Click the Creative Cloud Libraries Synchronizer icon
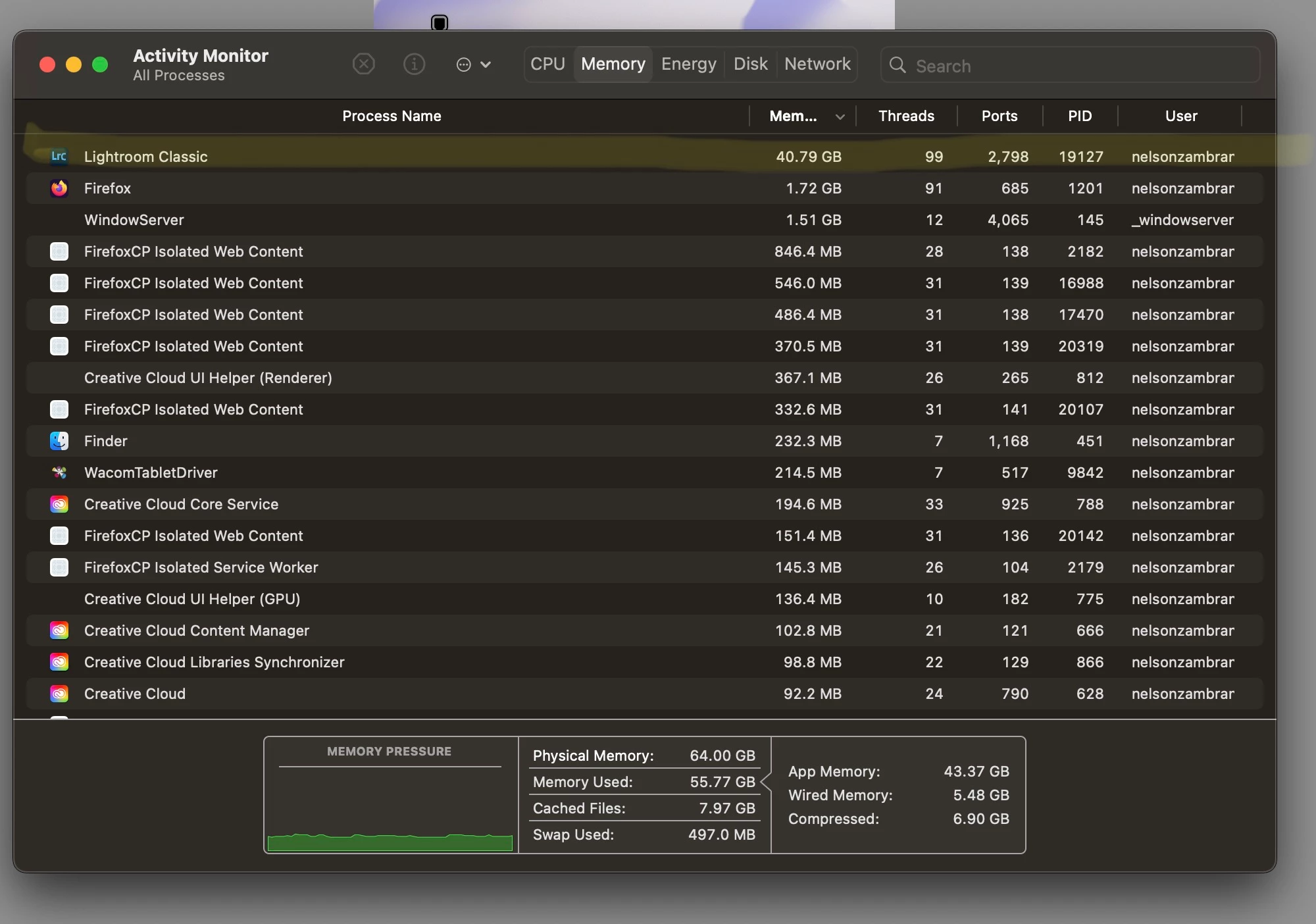Viewport: 1316px width, 924px height. click(x=59, y=662)
